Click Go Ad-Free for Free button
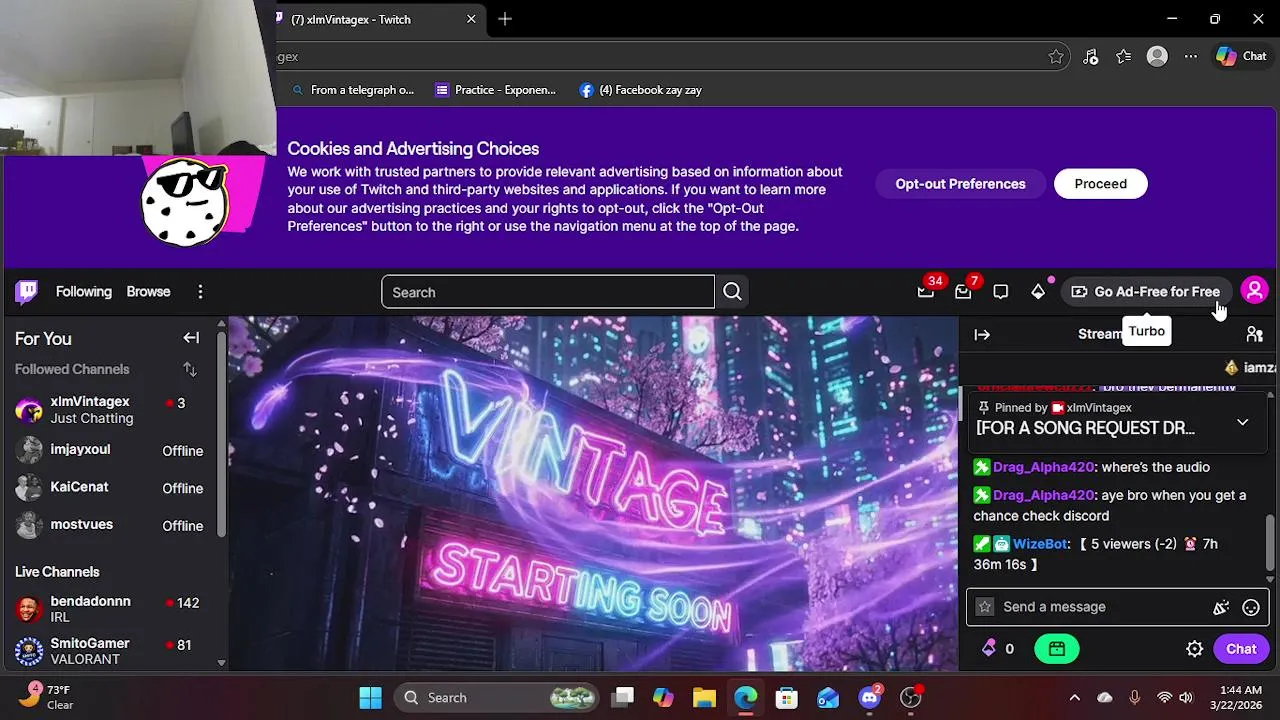 click(1145, 292)
